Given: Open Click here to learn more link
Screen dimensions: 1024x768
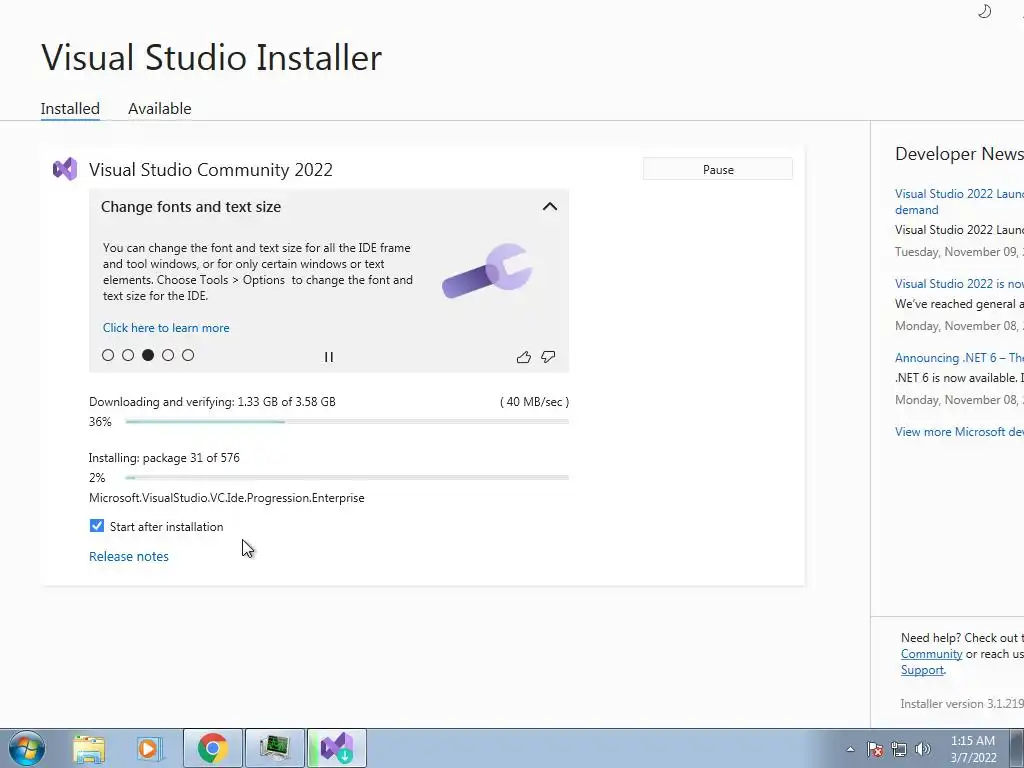Looking at the screenshot, I should click(166, 328).
